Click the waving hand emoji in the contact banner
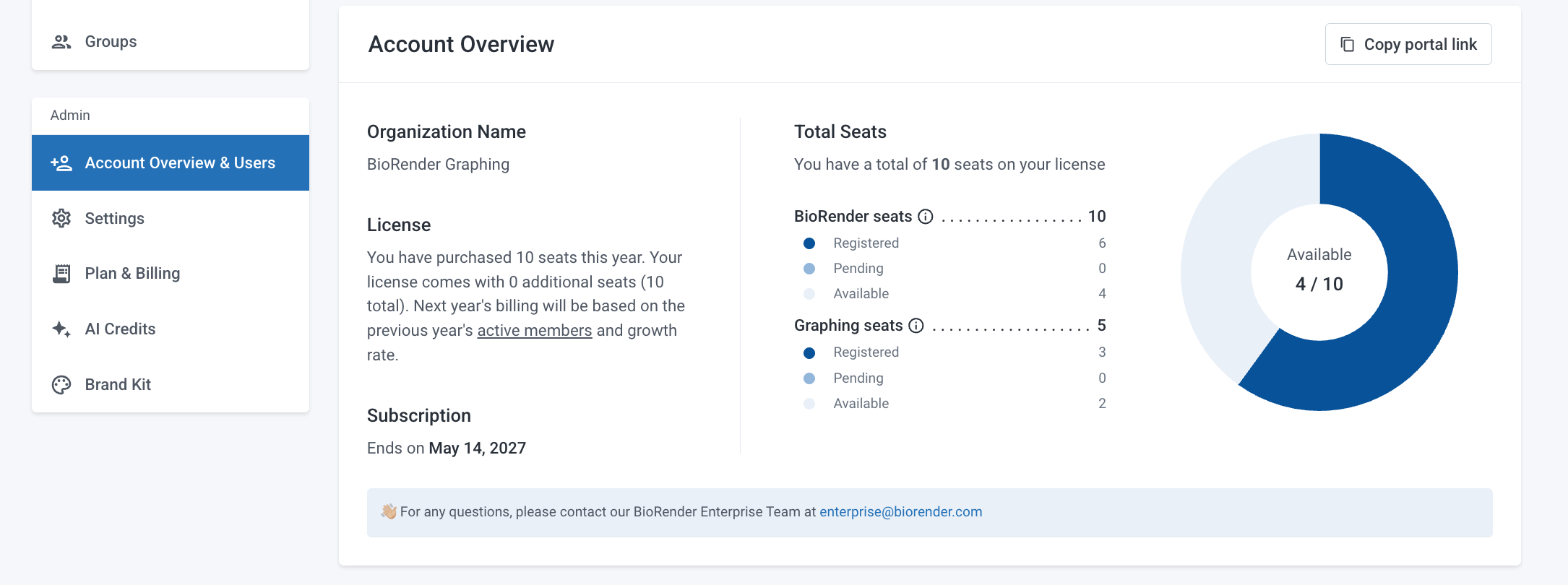 click(389, 512)
